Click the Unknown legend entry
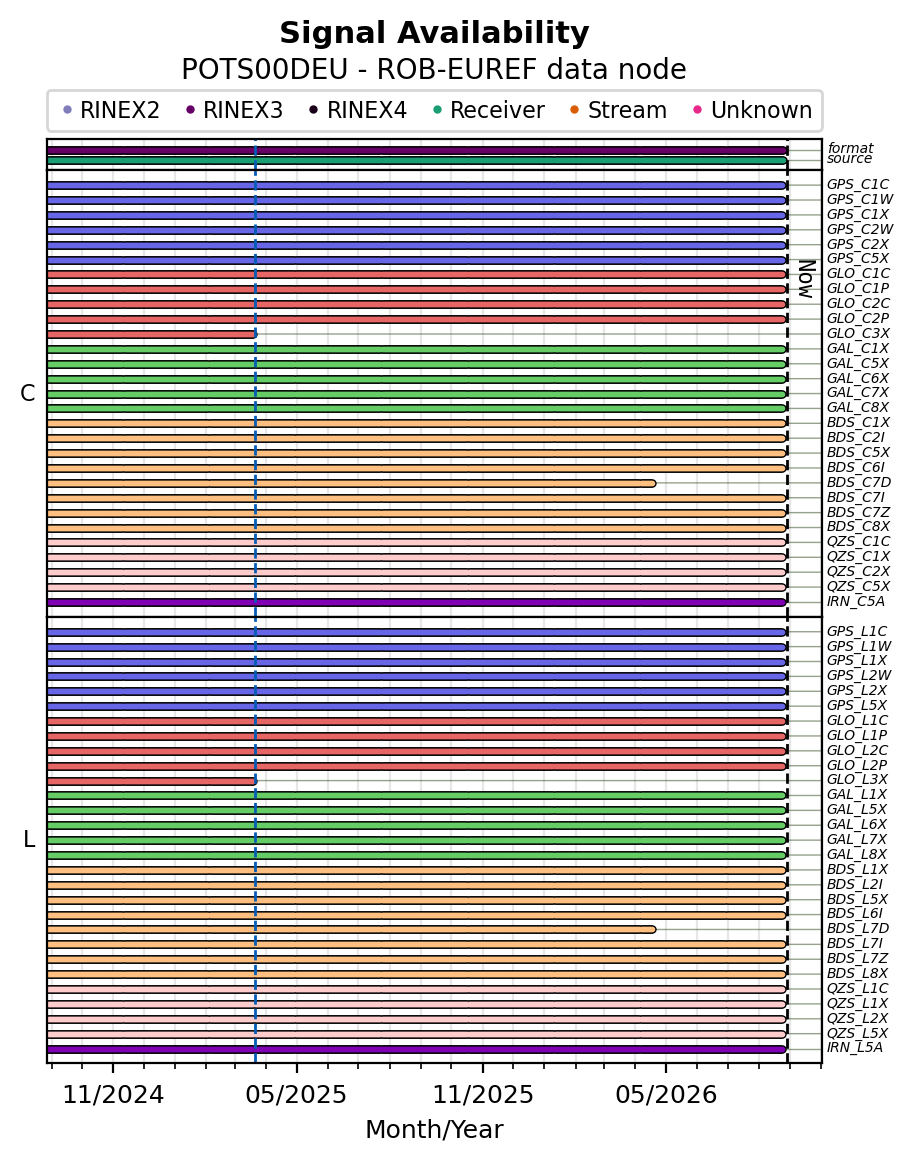The height and width of the screenshot is (1162, 914). [752, 110]
